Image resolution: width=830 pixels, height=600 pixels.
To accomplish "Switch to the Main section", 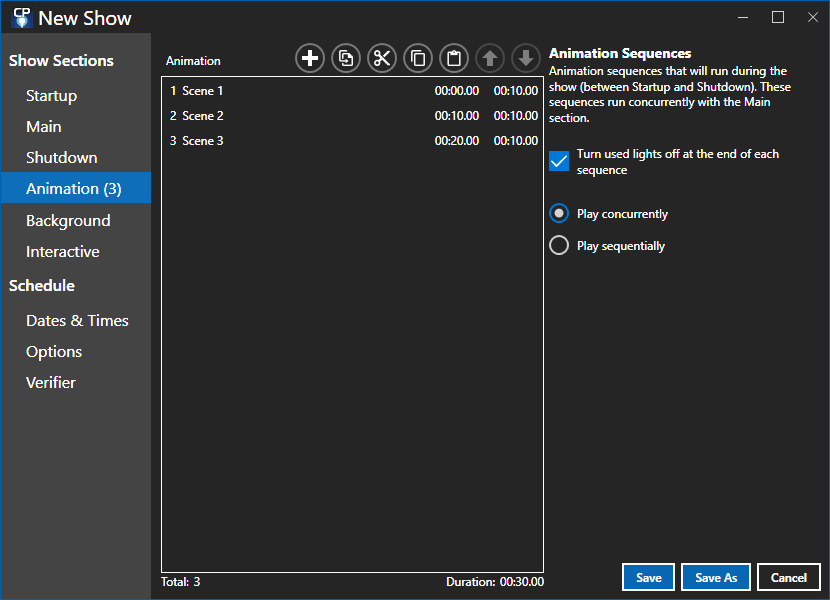I will tap(76, 127).
